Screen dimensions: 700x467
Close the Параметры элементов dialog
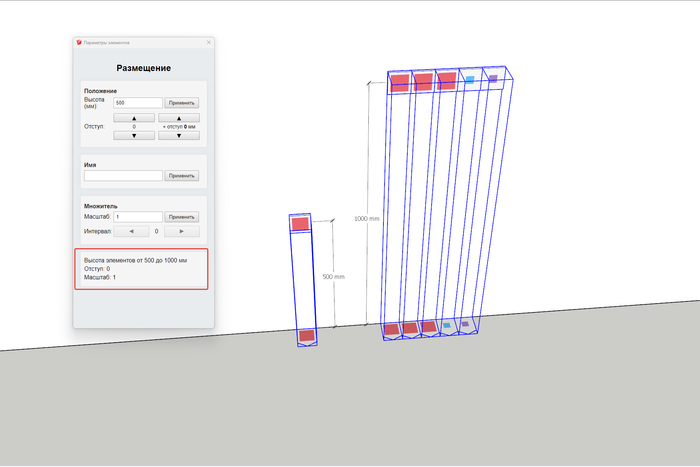[208, 43]
